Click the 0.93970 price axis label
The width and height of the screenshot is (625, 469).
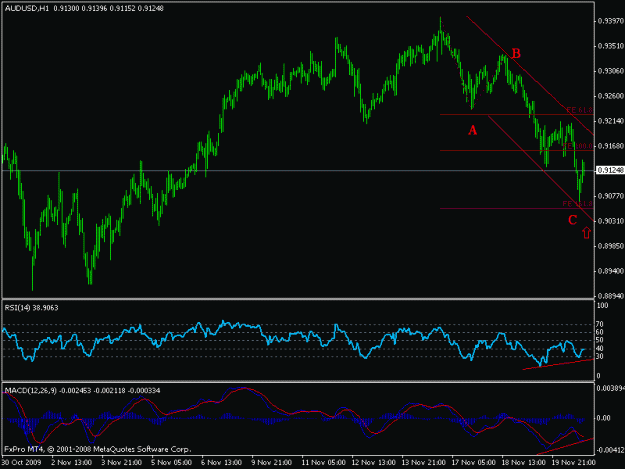(x=611, y=21)
